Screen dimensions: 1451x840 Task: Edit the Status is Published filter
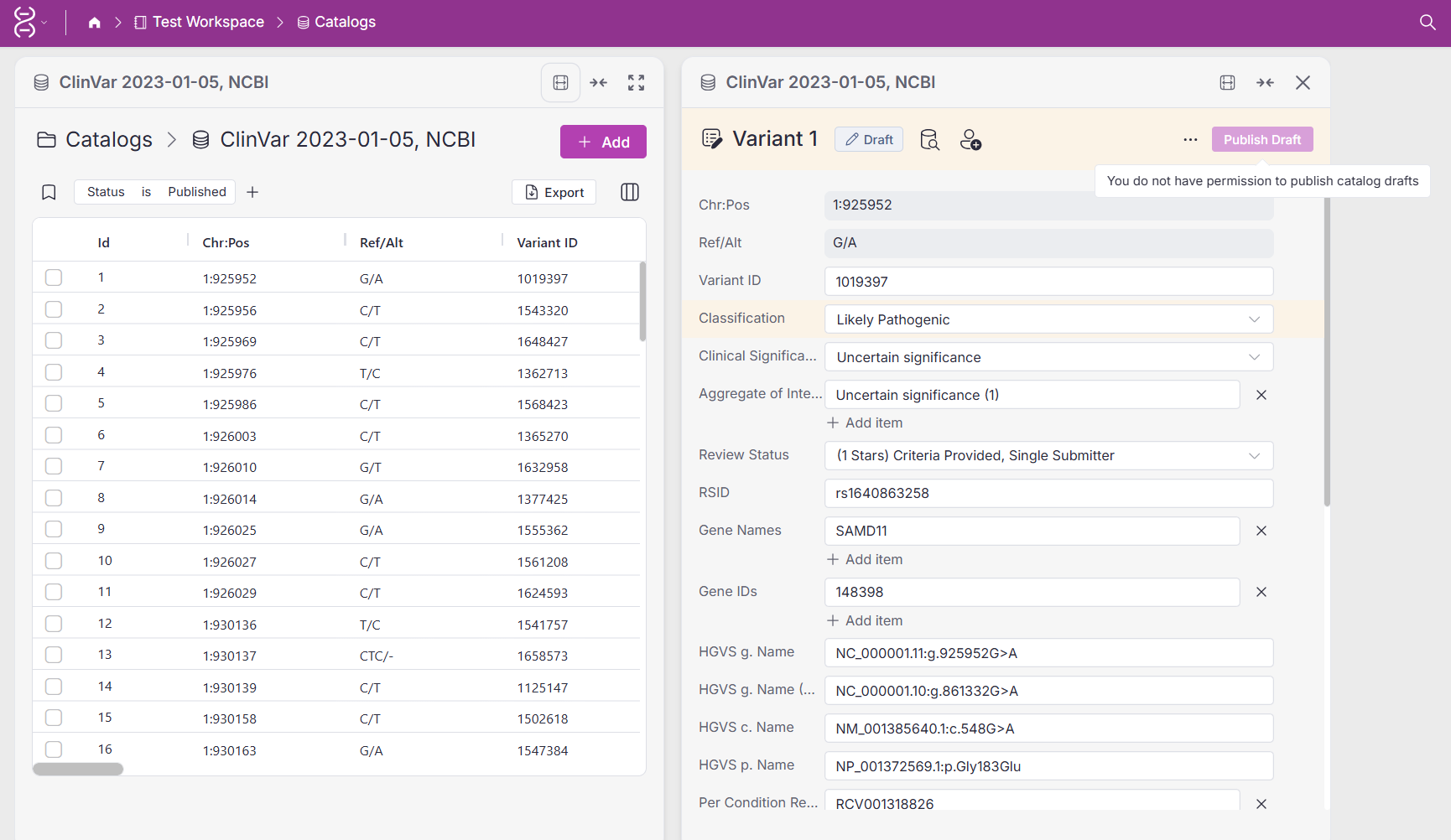(156, 192)
